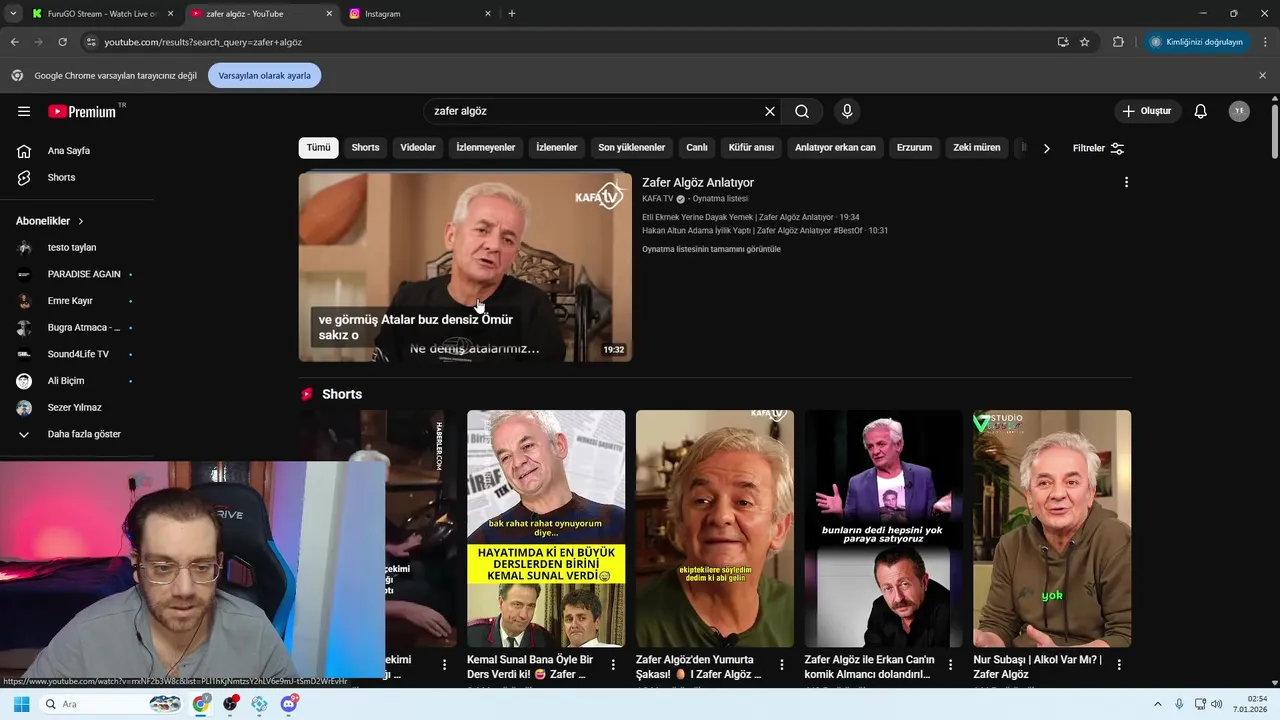Open options menu for Nur Subaşı short
Image resolution: width=1280 pixels, height=720 pixels.
tap(1119, 665)
